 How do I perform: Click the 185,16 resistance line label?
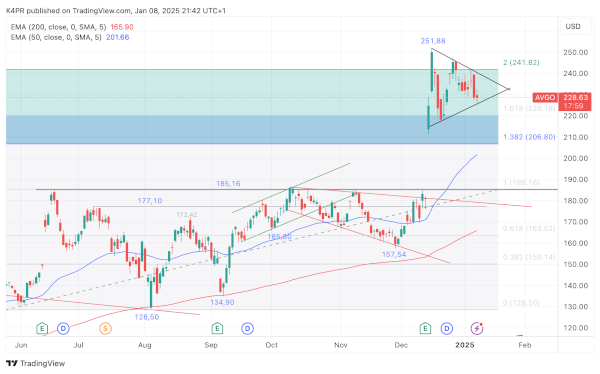click(228, 184)
